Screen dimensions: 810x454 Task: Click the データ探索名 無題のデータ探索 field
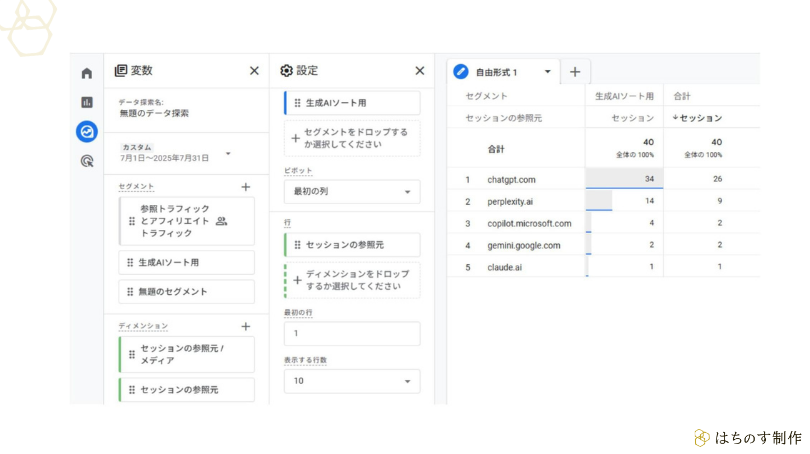click(x=154, y=108)
